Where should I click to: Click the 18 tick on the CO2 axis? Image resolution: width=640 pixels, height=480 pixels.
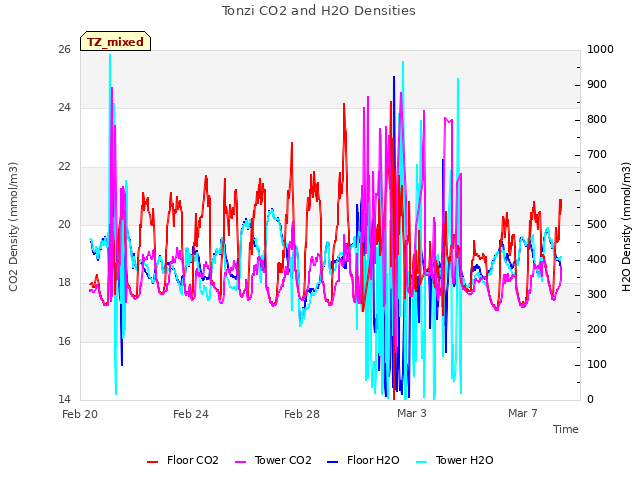[x=64, y=282]
